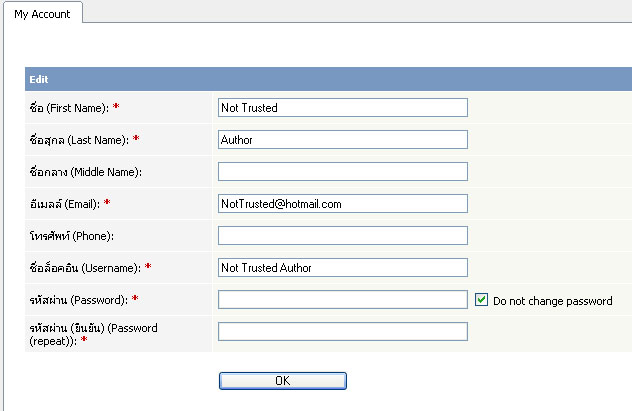
Task: Select the Password input box
Action: 343,300
